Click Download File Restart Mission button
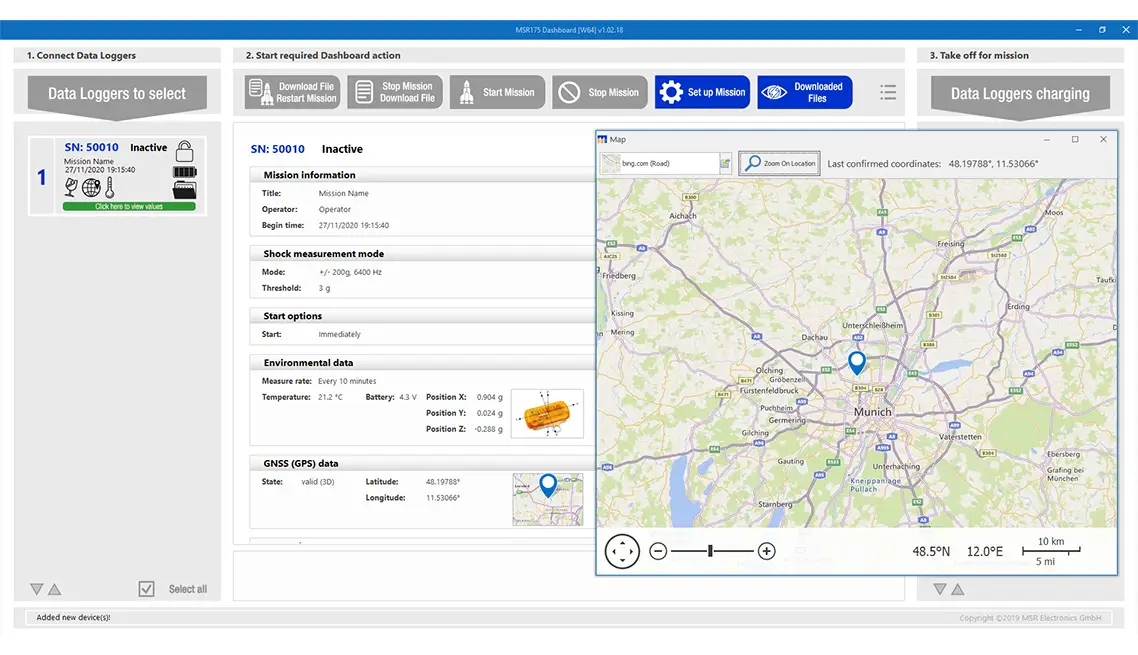This screenshot has height=655, width=1138. pyautogui.click(x=293, y=92)
